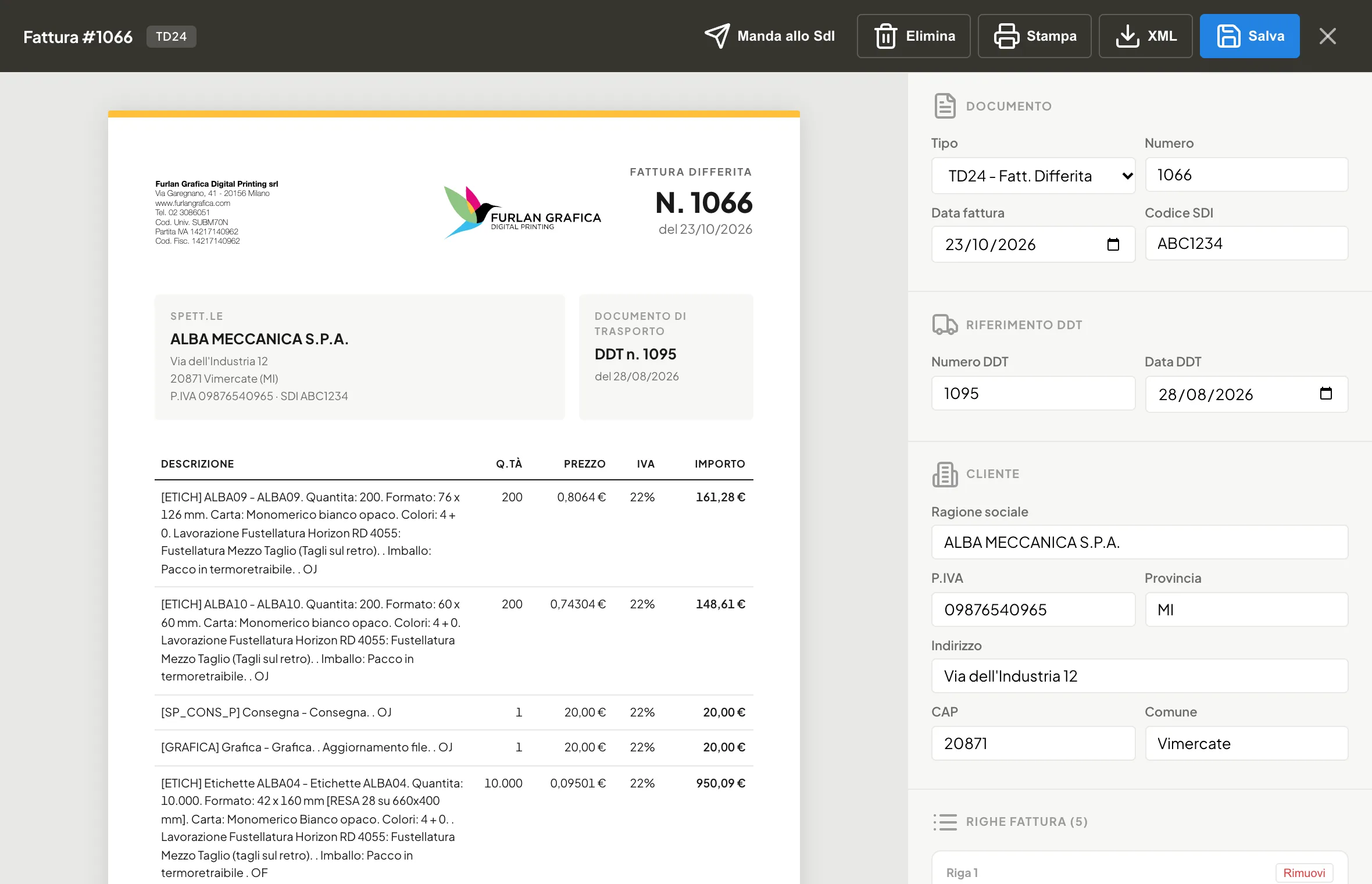Close the invoice editor with the X

coord(1328,36)
